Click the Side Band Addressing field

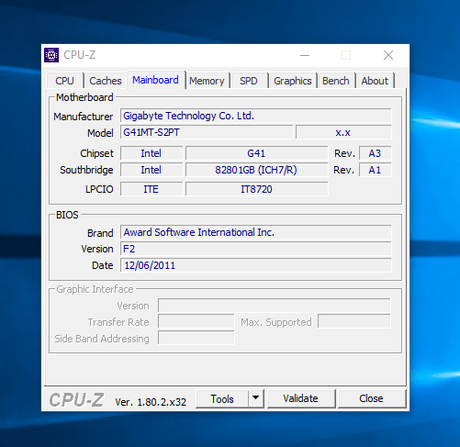pyautogui.click(x=196, y=338)
